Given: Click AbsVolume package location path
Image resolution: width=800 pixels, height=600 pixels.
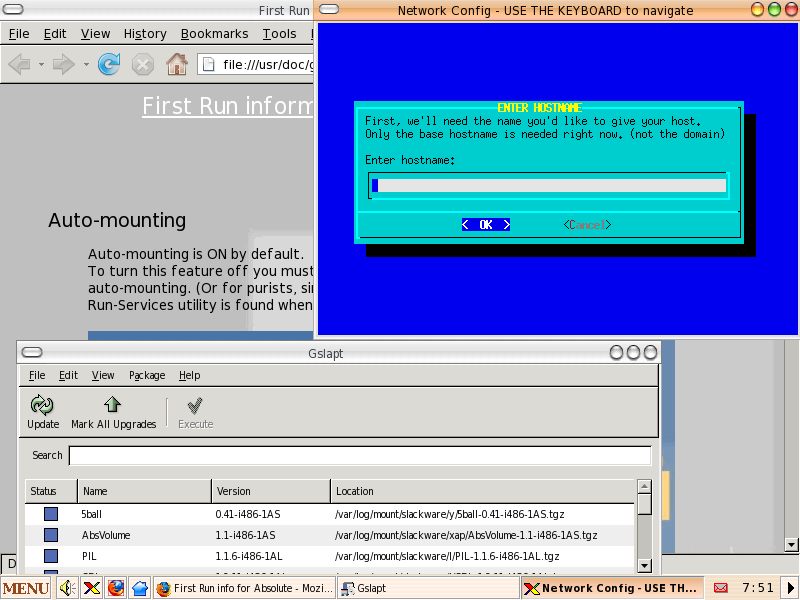Looking at the screenshot, I should pos(466,535).
